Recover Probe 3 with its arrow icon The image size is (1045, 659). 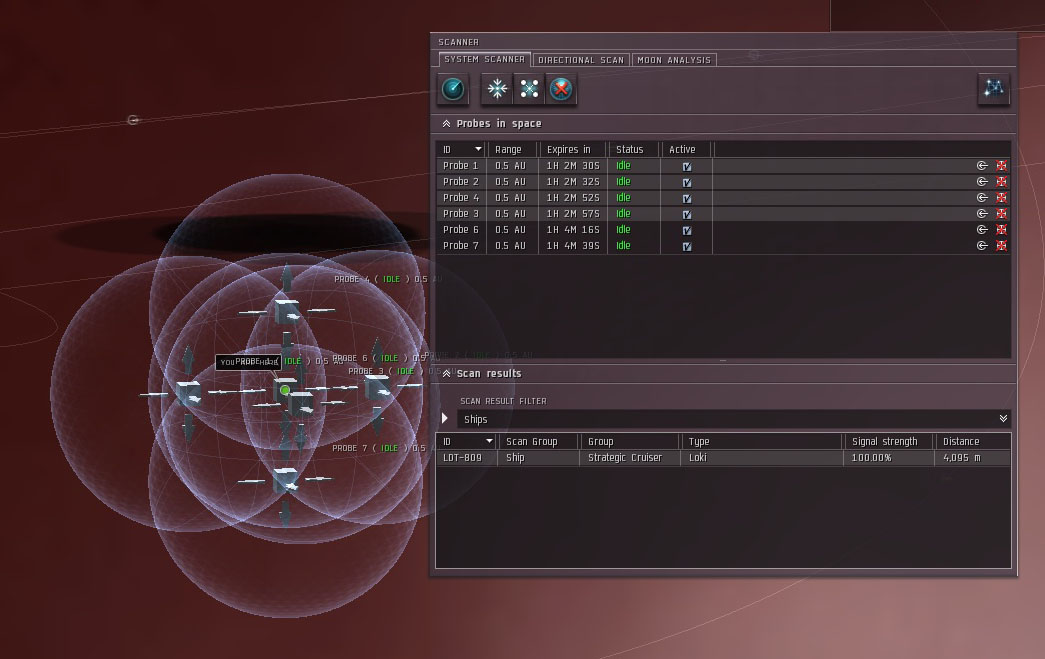tap(982, 214)
